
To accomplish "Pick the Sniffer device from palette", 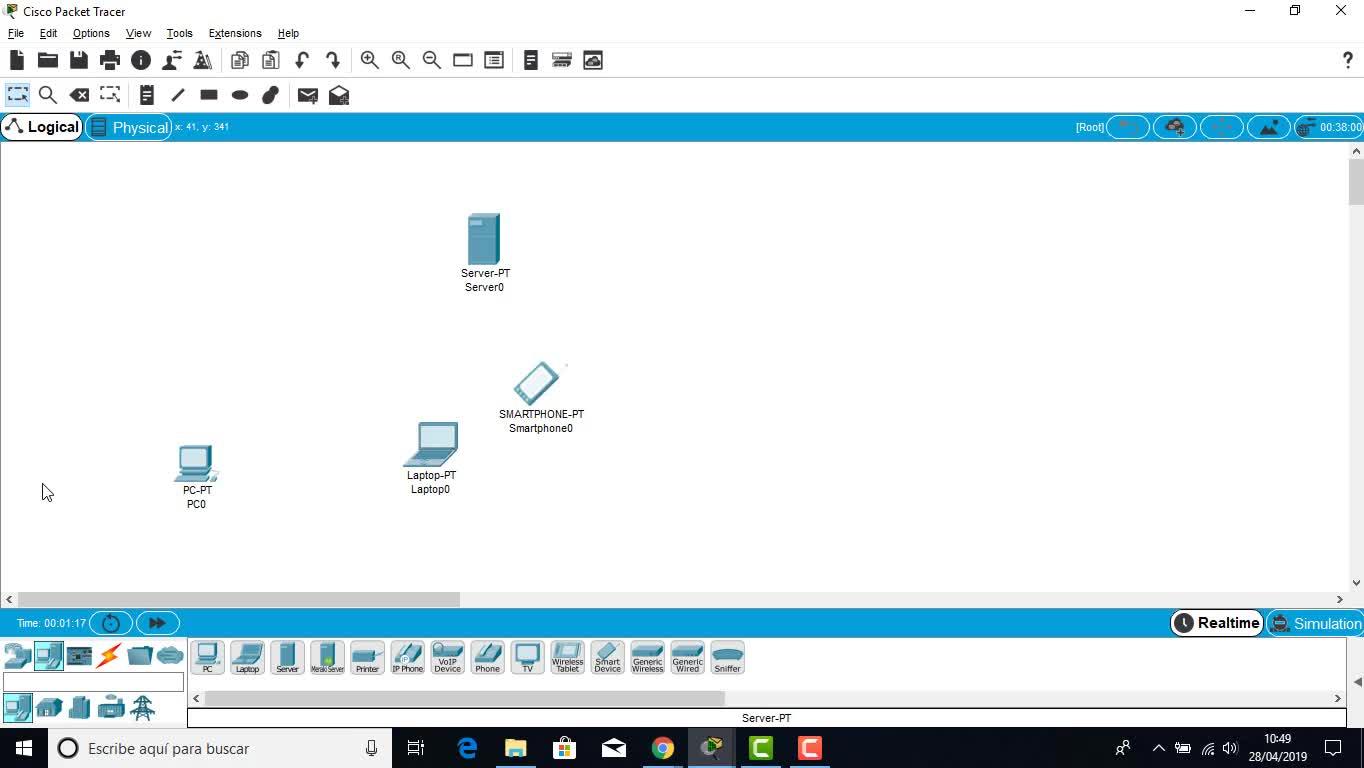I will [x=727, y=657].
